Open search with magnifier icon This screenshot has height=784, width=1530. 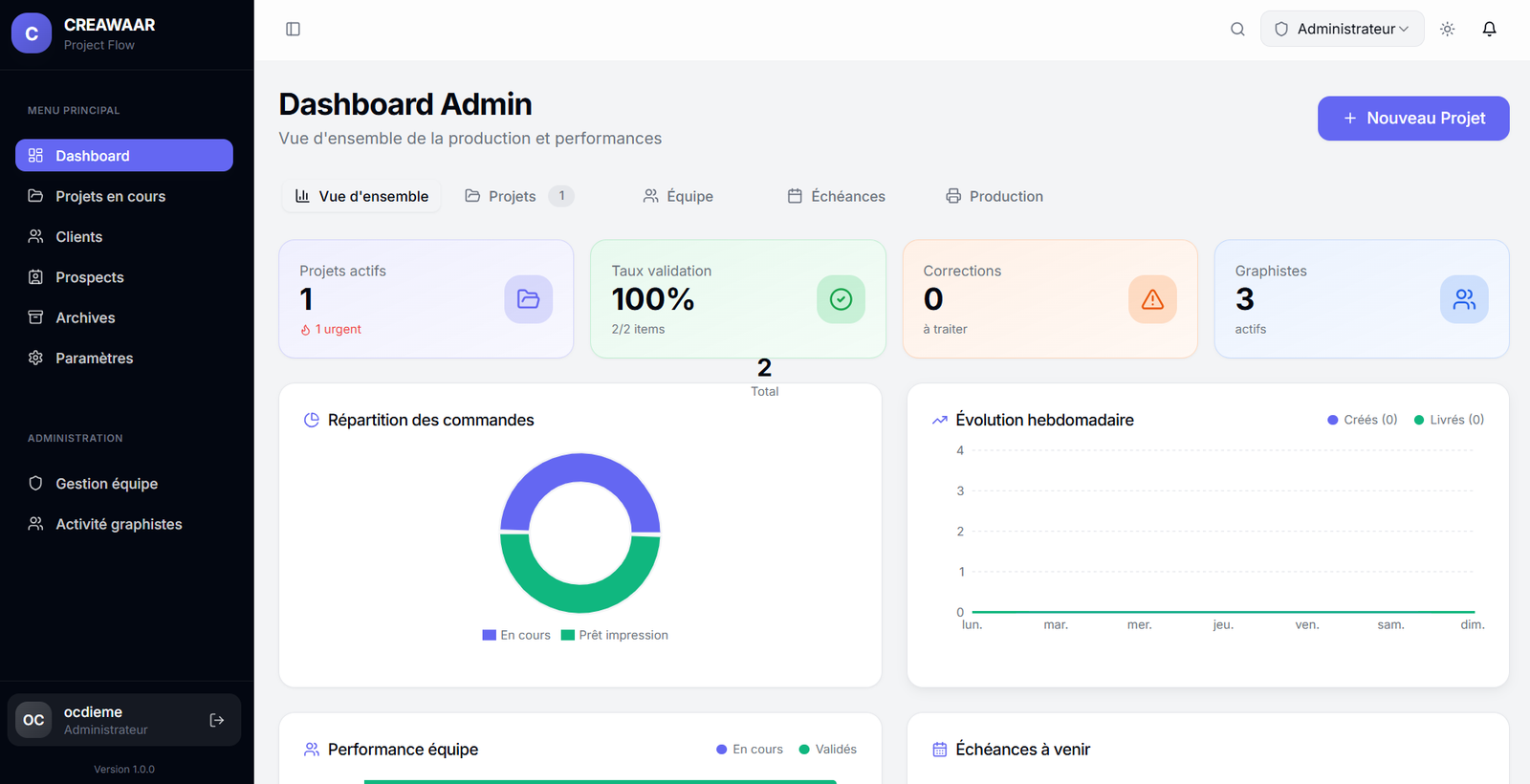coord(1237,29)
